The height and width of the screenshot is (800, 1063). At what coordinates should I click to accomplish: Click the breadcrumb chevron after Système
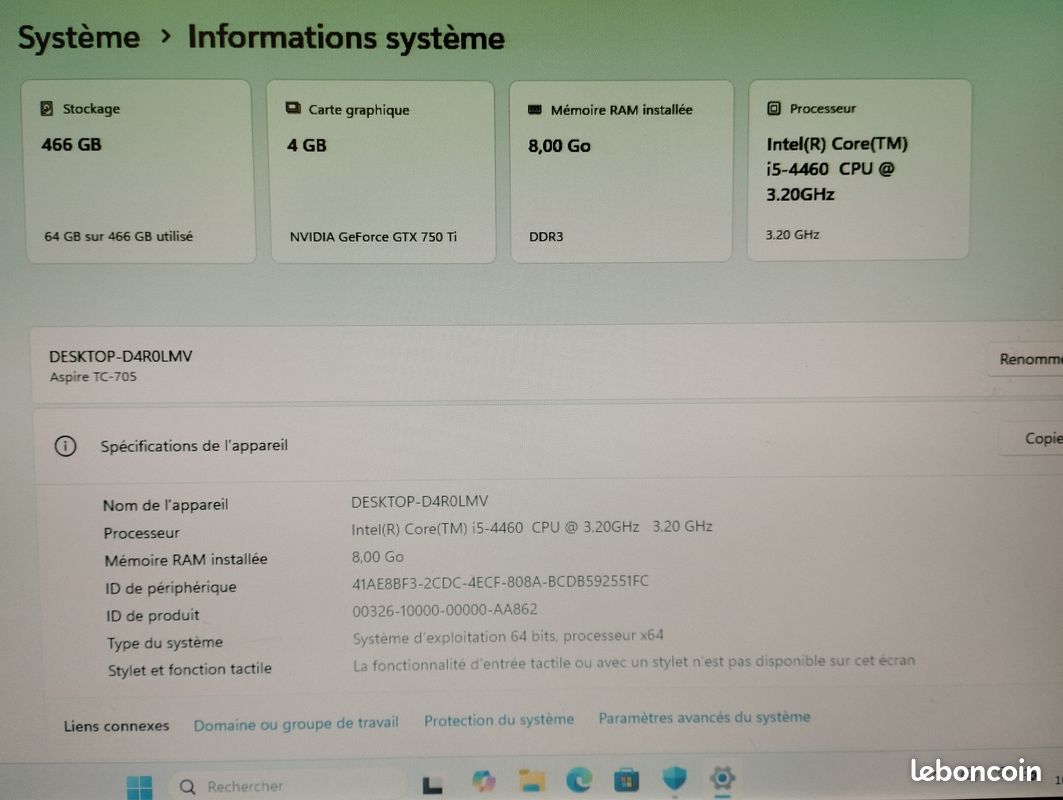pos(165,37)
